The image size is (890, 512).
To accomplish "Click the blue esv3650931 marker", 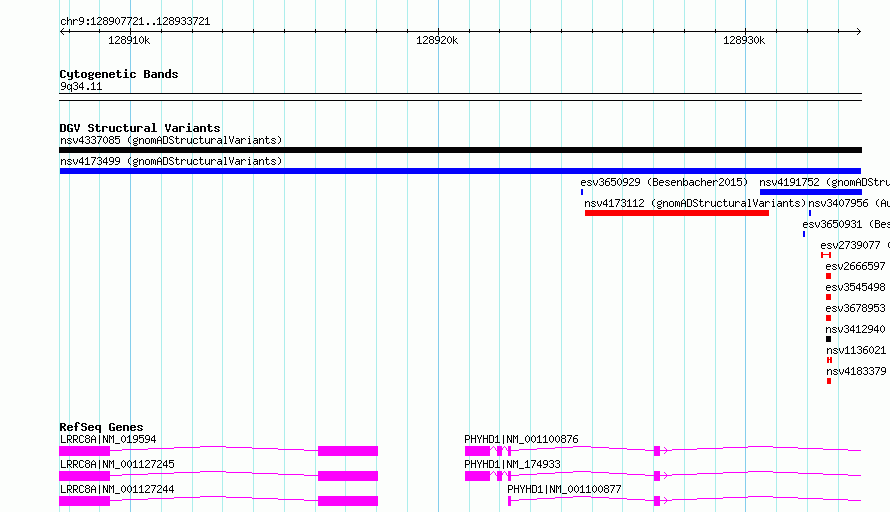I will coord(804,234).
